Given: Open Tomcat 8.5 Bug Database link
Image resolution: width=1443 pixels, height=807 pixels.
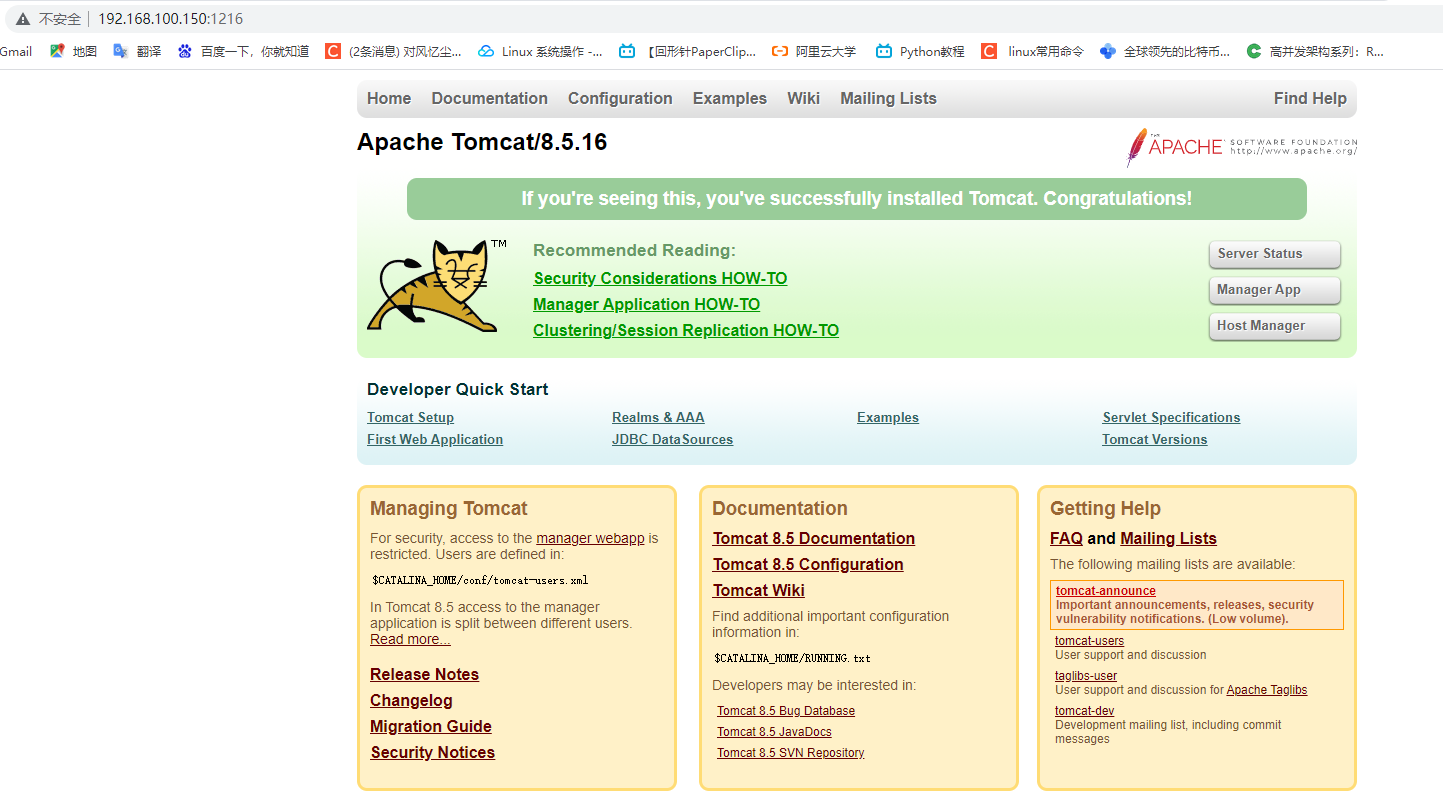Looking at the screenshot, I should point(786,711).
